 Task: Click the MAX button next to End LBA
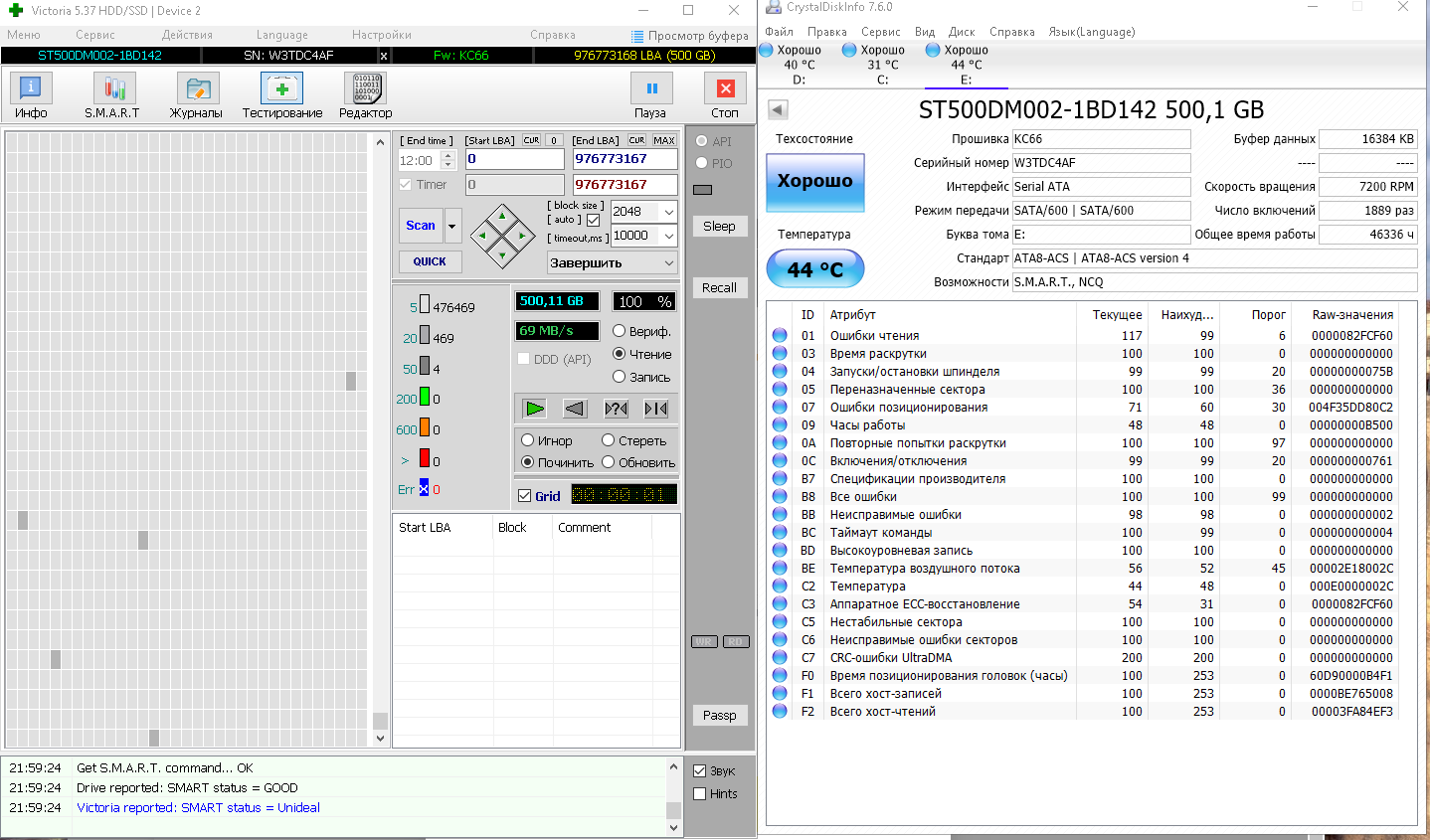point(663,140)
